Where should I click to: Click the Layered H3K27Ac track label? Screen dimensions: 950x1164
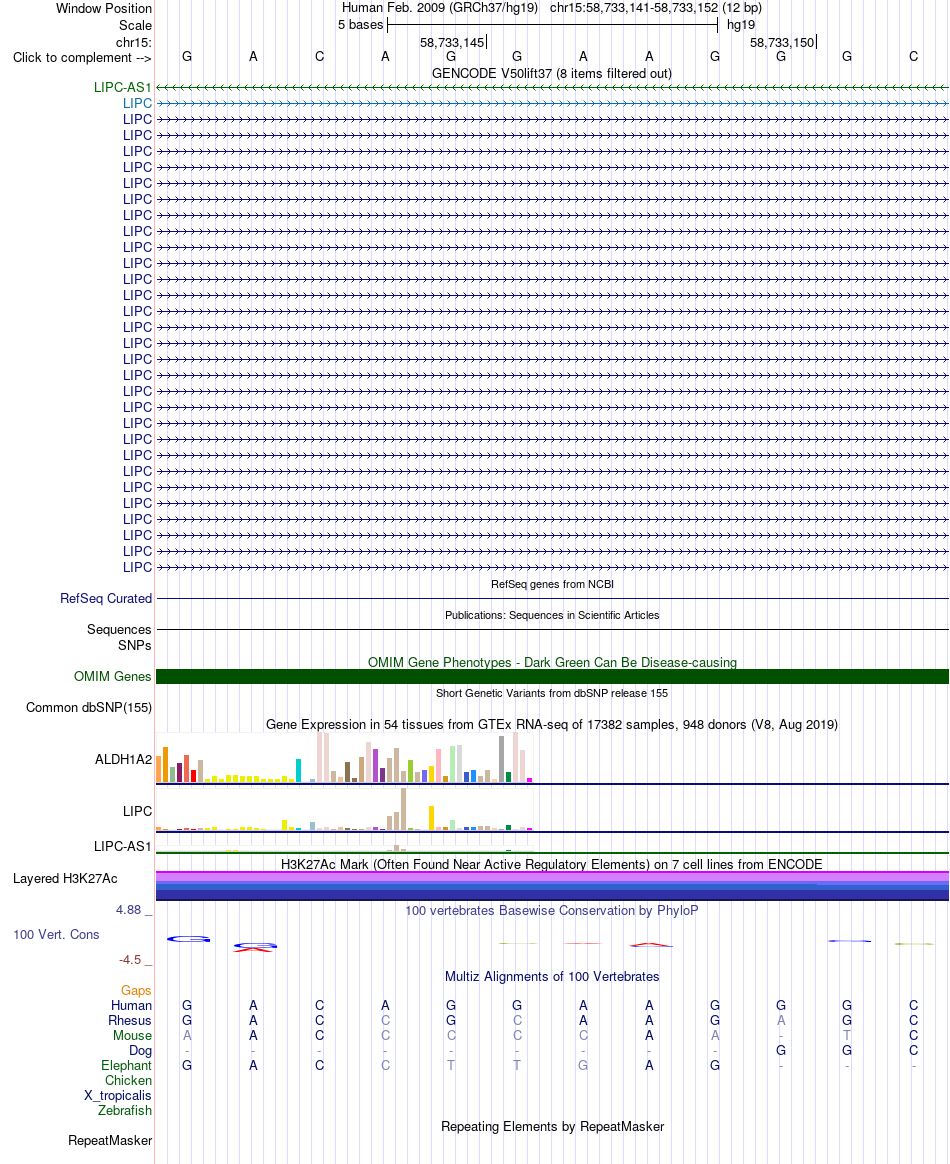(x=65, y=879)
